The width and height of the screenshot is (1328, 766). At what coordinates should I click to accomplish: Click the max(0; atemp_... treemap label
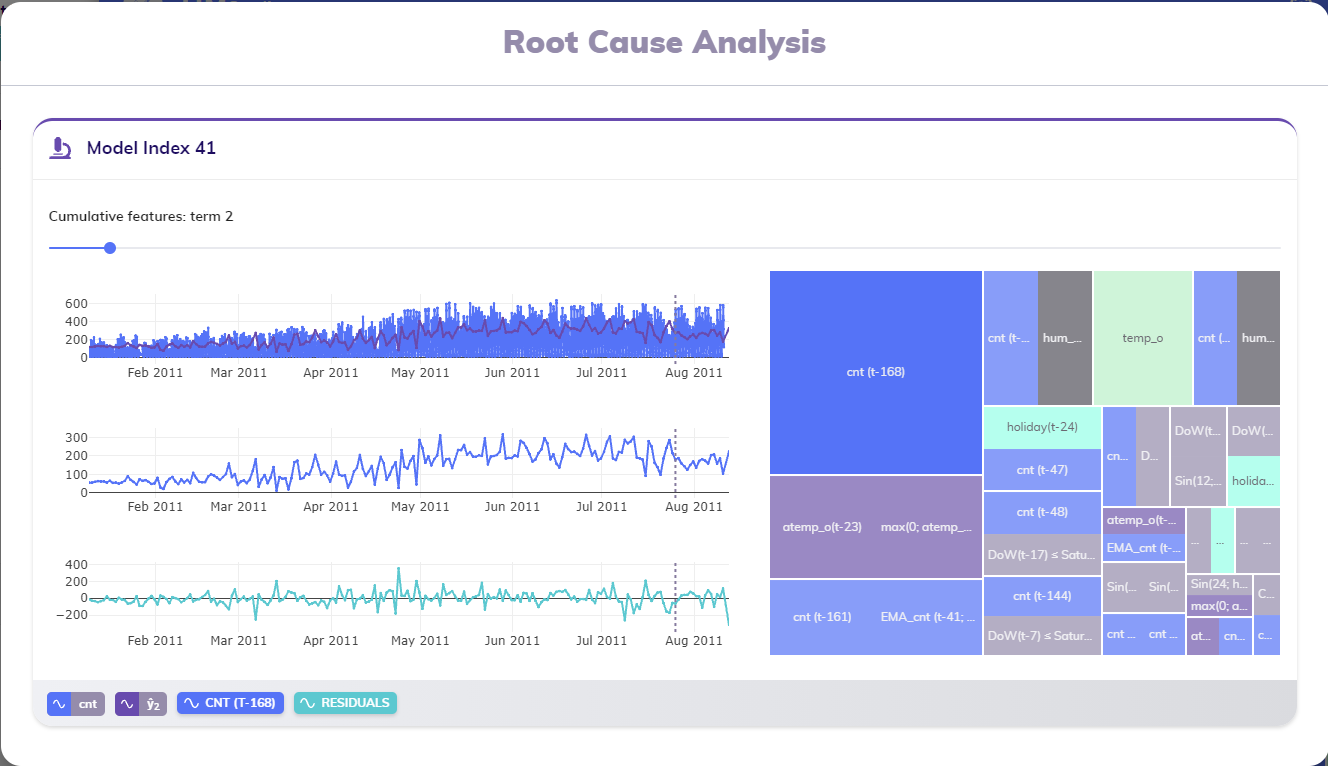(927, 527)
